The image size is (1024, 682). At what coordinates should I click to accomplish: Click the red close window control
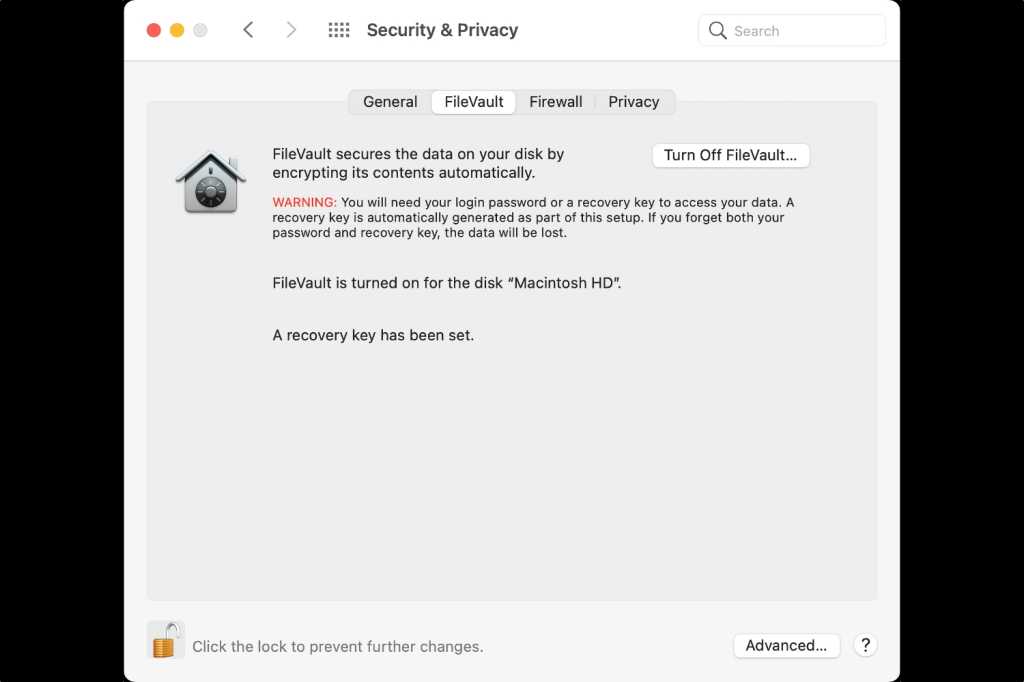pyautogui.click(x=153, y=30)
